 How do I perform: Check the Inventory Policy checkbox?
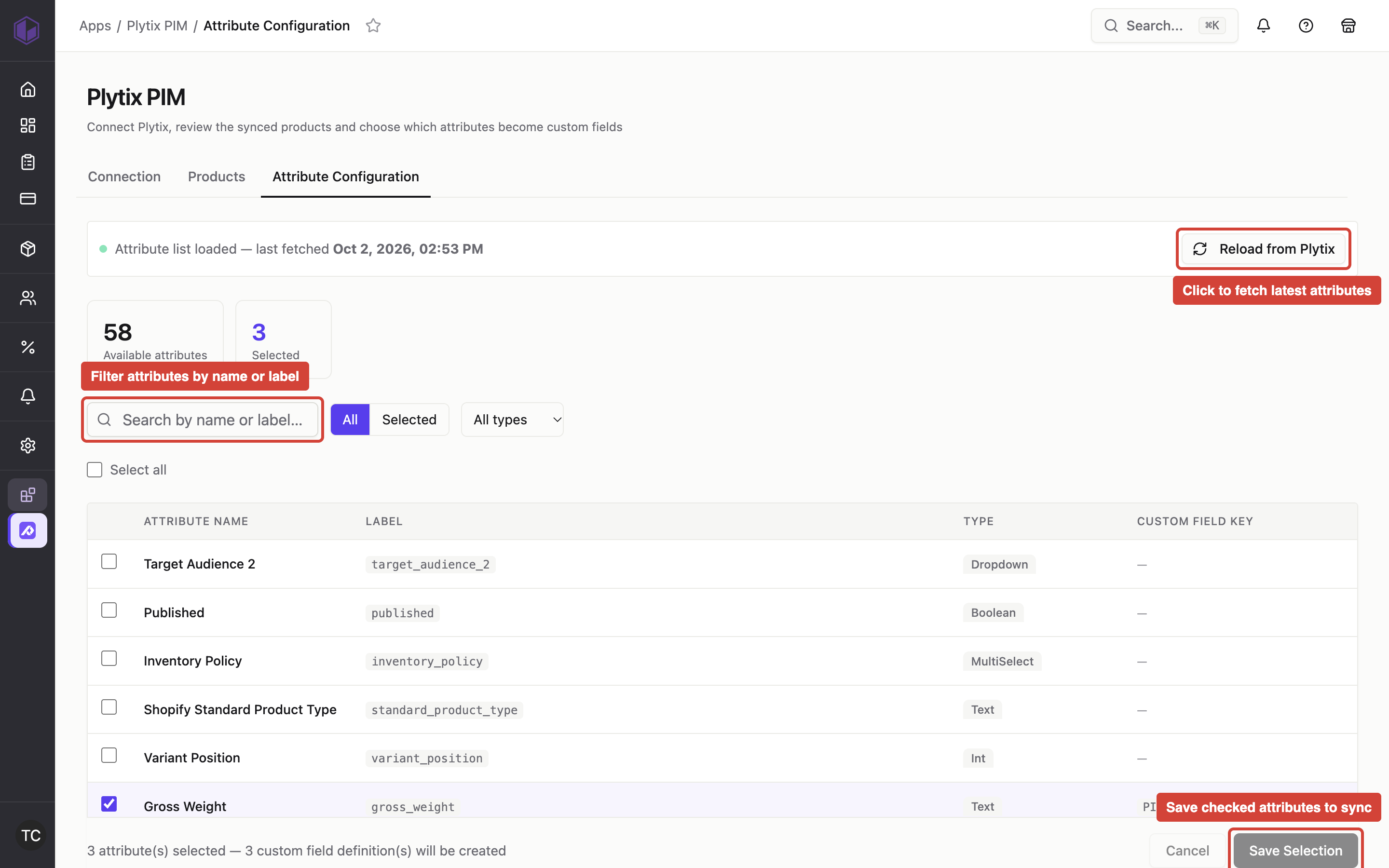(109, 658)
